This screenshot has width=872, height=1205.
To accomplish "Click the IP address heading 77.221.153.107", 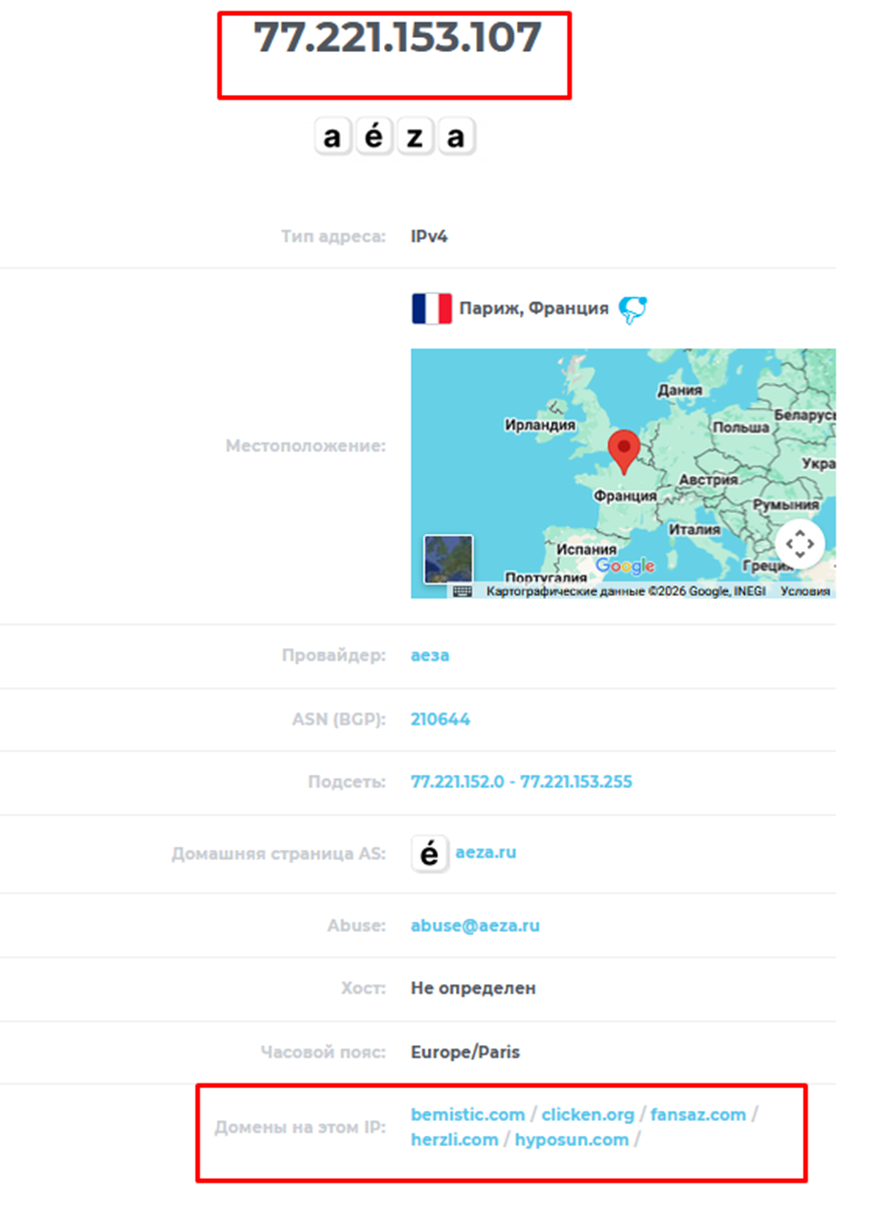I will [x=397, y=37].
